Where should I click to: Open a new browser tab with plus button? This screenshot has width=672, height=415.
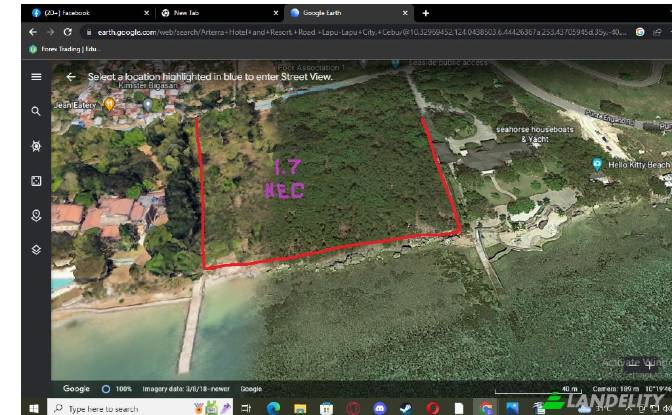[x=426, y=13]
